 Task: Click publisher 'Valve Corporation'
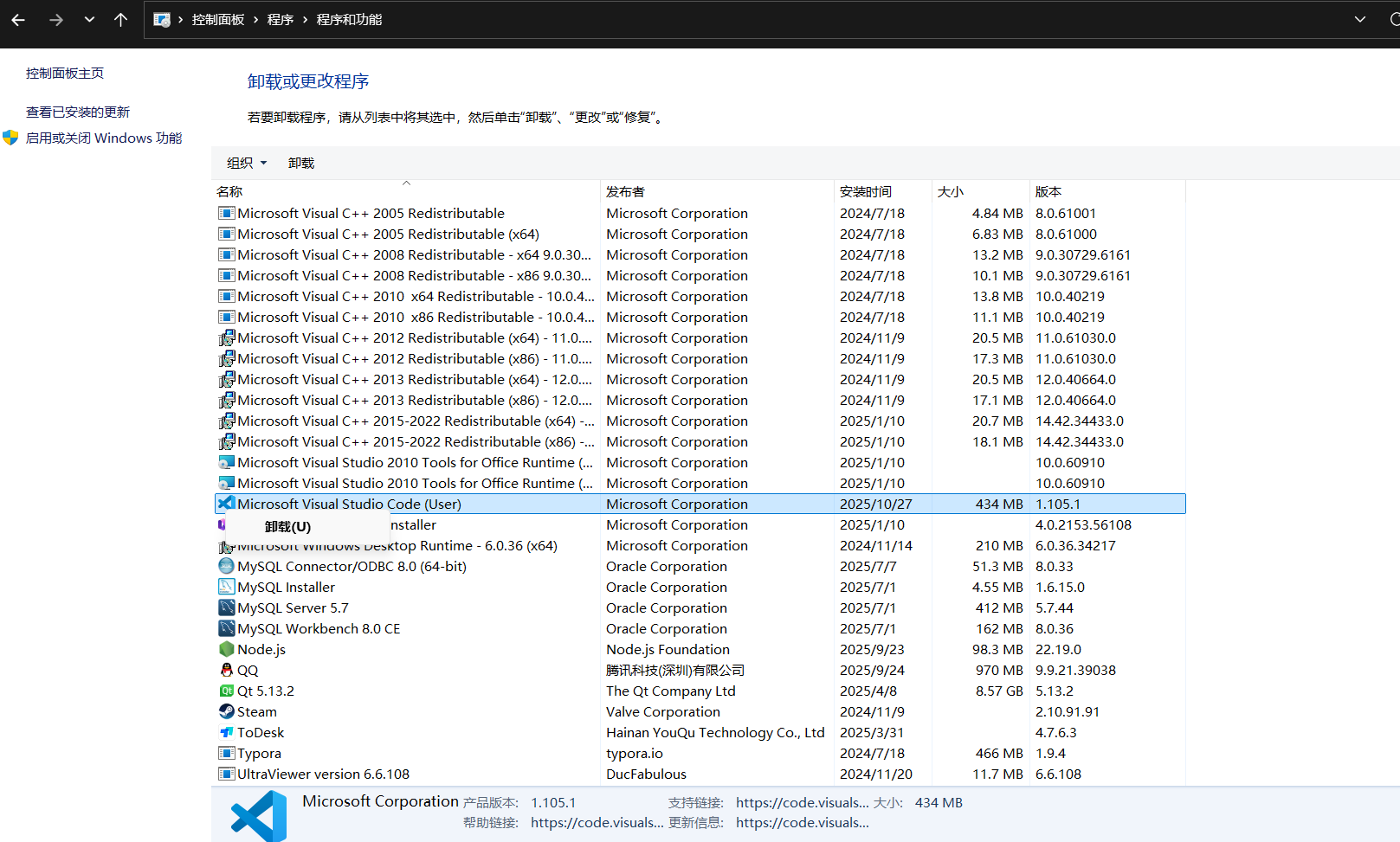(663, 711)
